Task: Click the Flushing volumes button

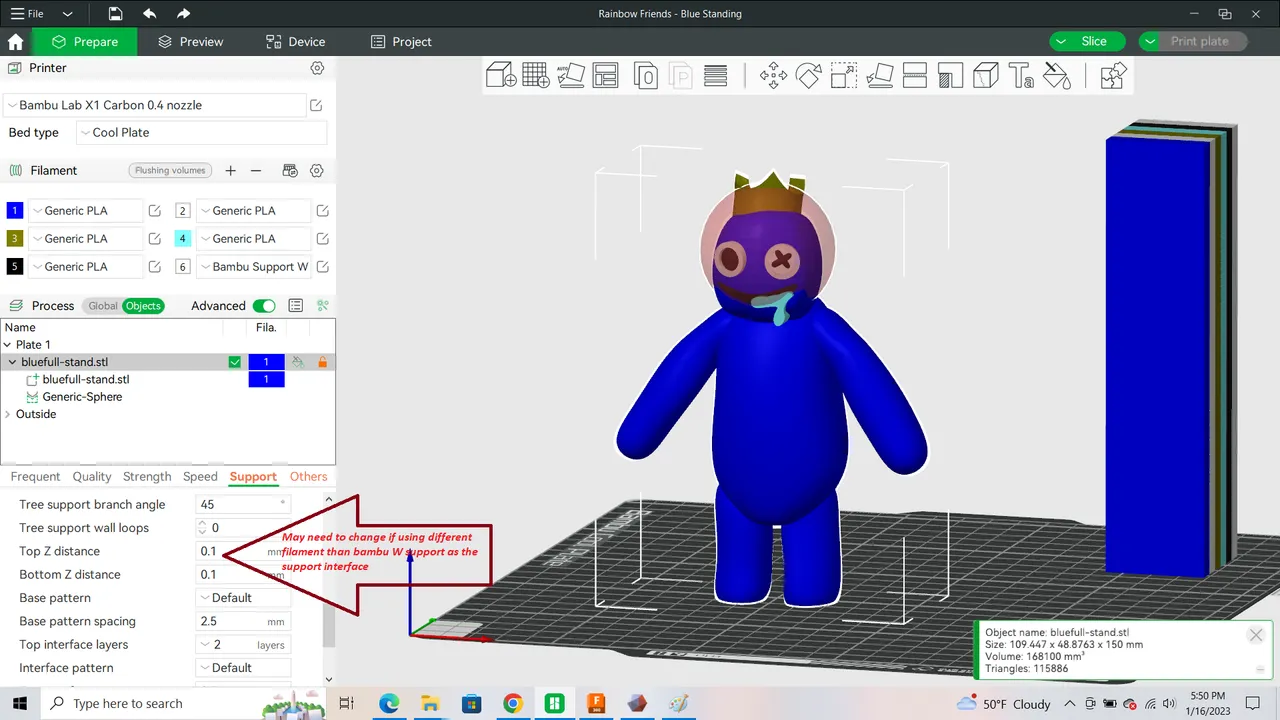Action: (170, 171)
